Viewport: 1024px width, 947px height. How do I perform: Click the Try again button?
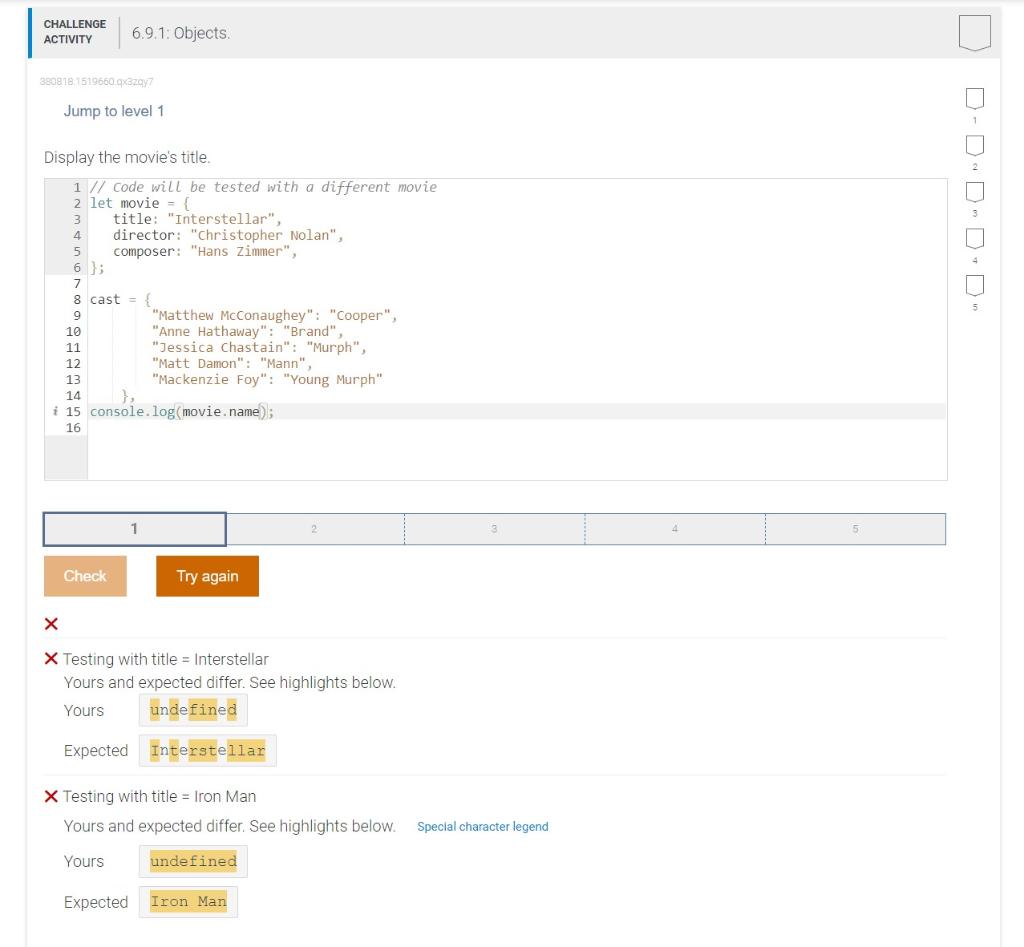(x=207, y=575)
